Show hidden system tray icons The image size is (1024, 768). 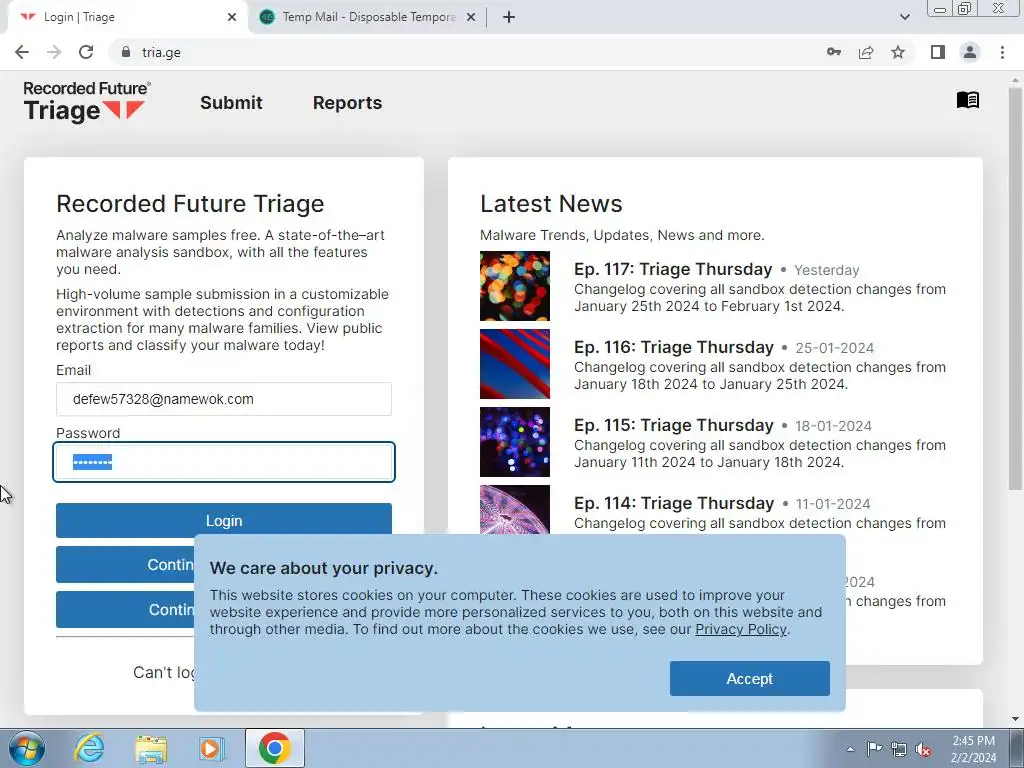coord(850,749)
